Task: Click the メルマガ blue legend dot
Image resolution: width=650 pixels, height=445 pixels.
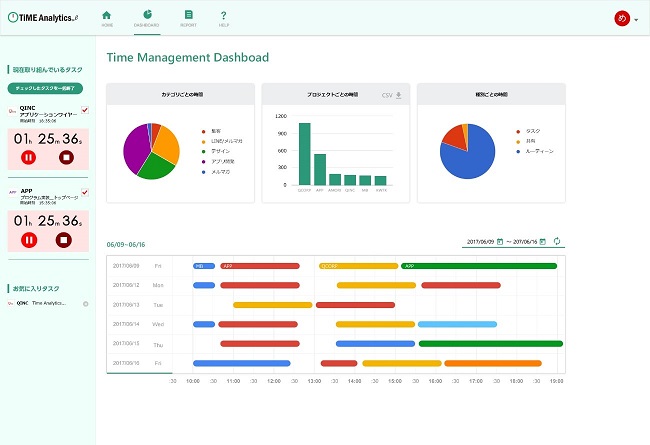Action: (204, 172)
